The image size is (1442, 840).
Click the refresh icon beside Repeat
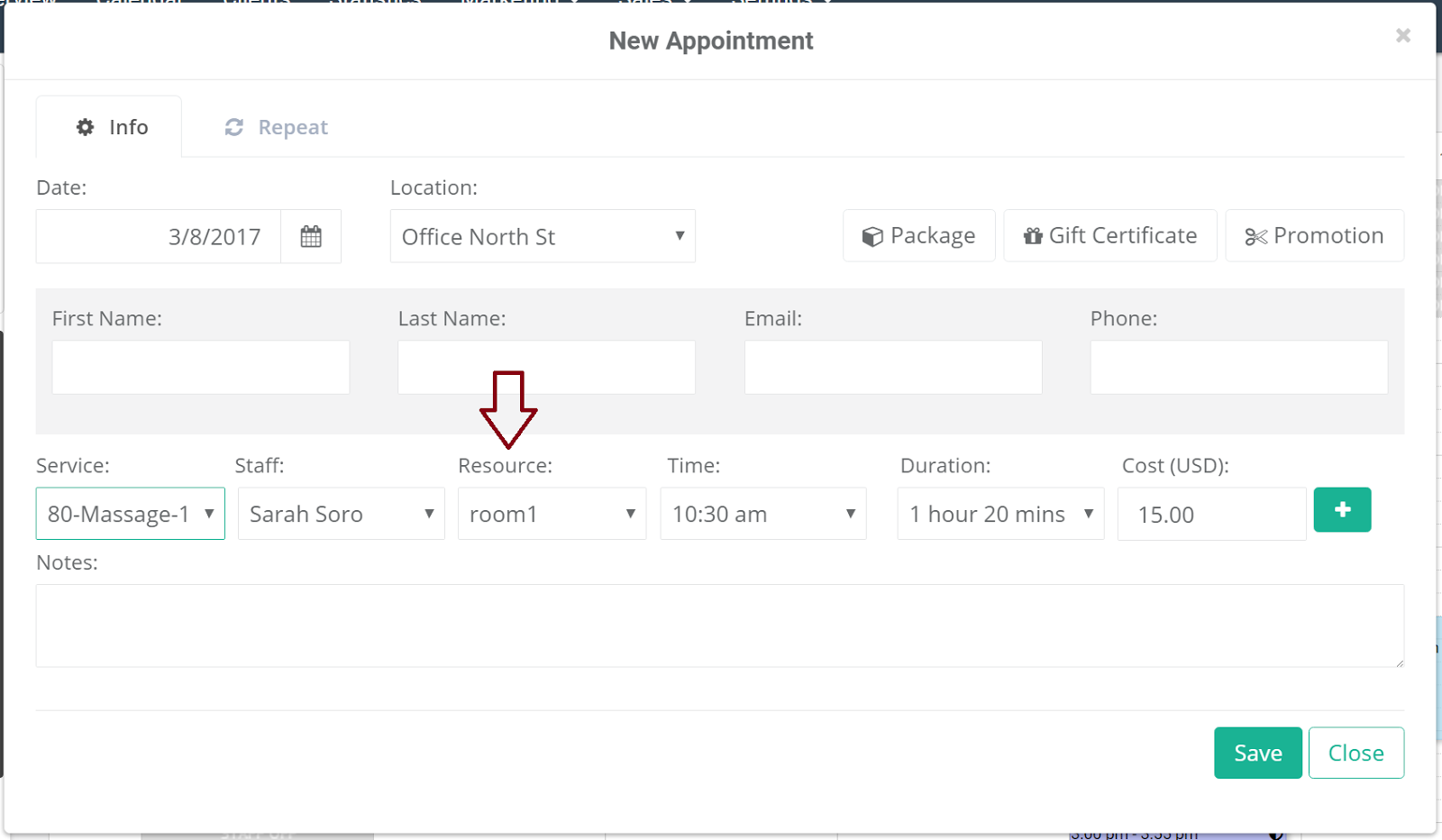233,127
